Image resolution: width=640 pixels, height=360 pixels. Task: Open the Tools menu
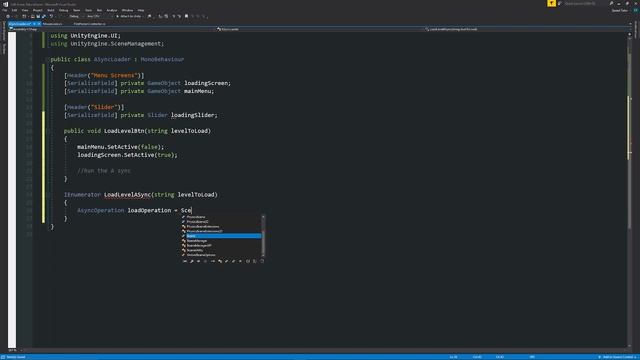89,10
